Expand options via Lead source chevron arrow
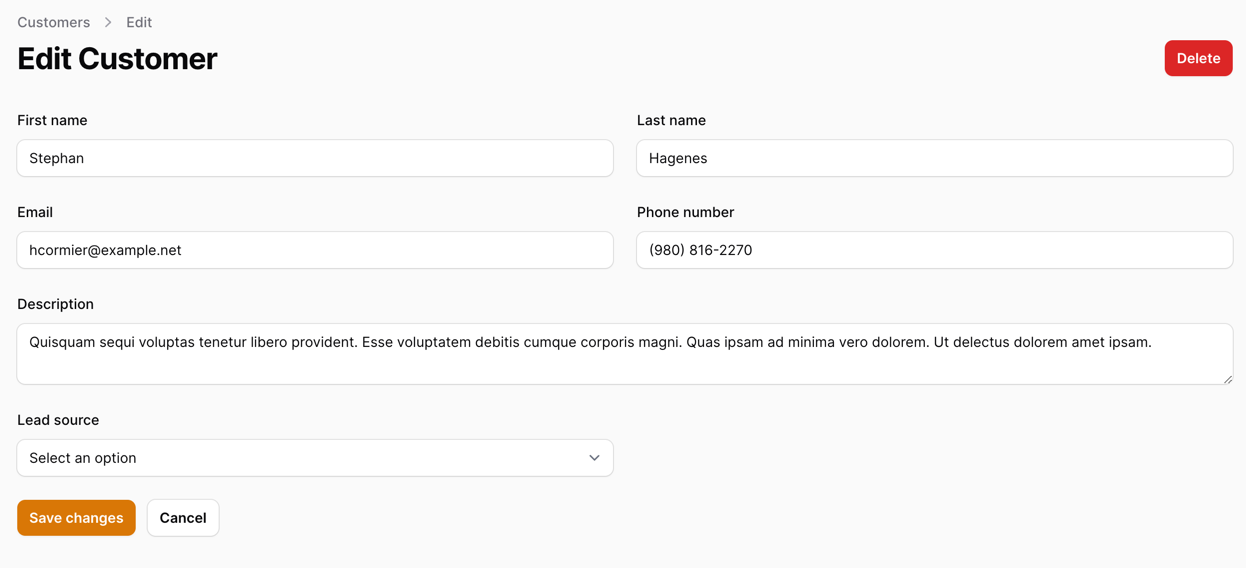This screenshot has width=1246, height=568. (594, 458)
